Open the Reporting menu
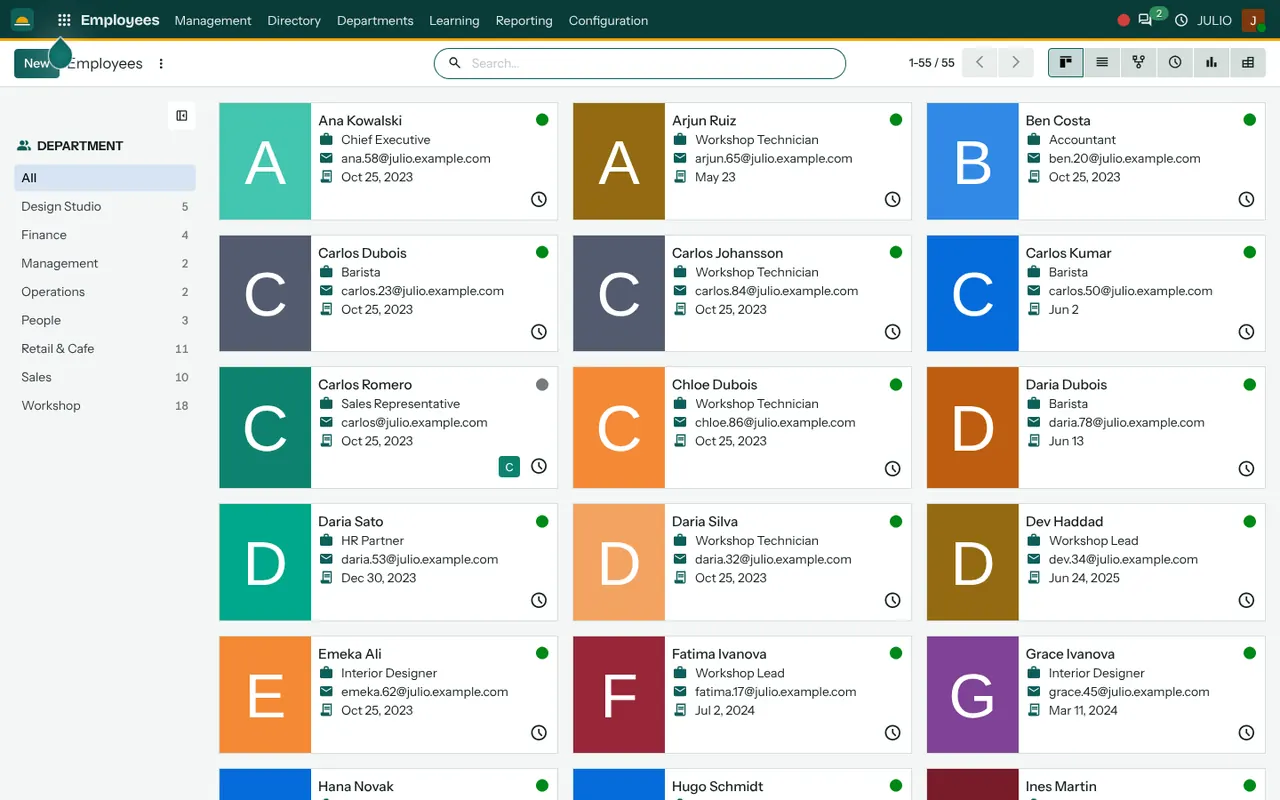This screenshot has height=800, width=1280. point(524,20)
